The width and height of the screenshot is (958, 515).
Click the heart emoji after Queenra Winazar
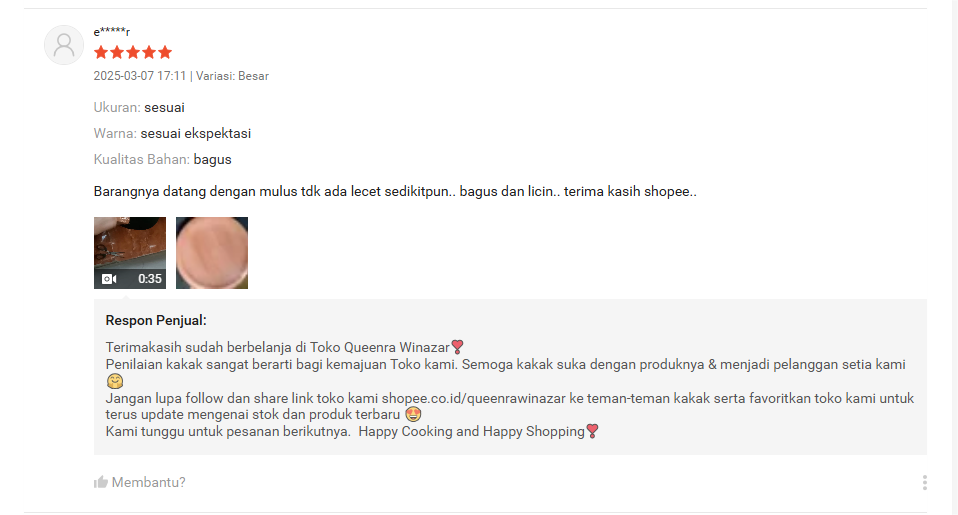coord(457,348)
